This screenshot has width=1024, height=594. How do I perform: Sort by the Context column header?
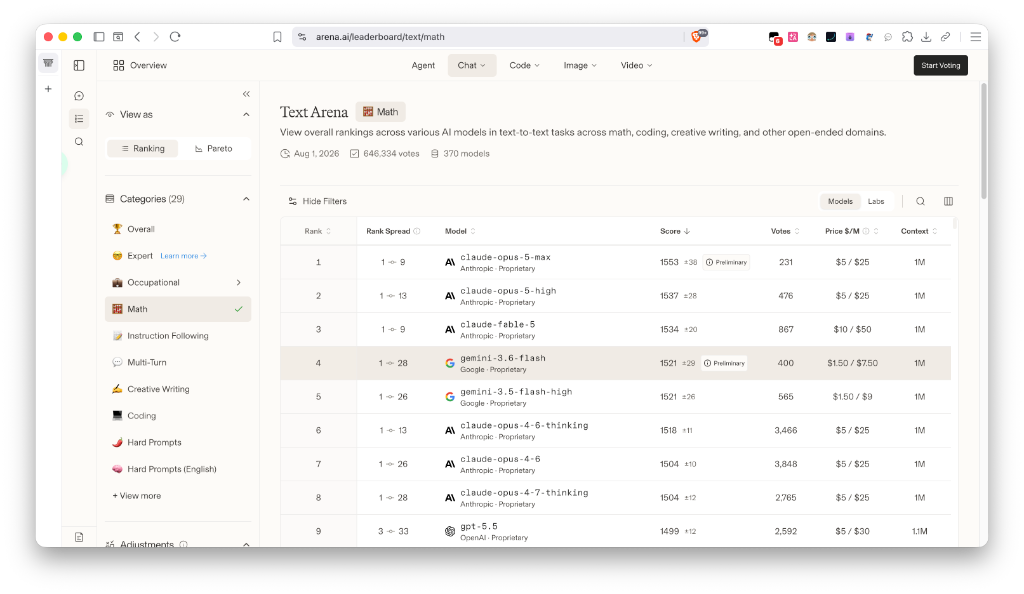point(919,231)
